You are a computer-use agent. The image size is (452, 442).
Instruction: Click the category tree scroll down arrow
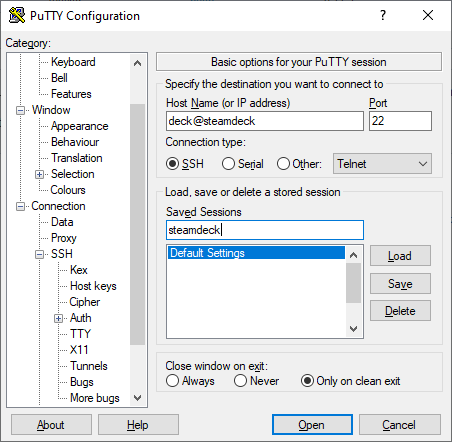tap(137, 398)
